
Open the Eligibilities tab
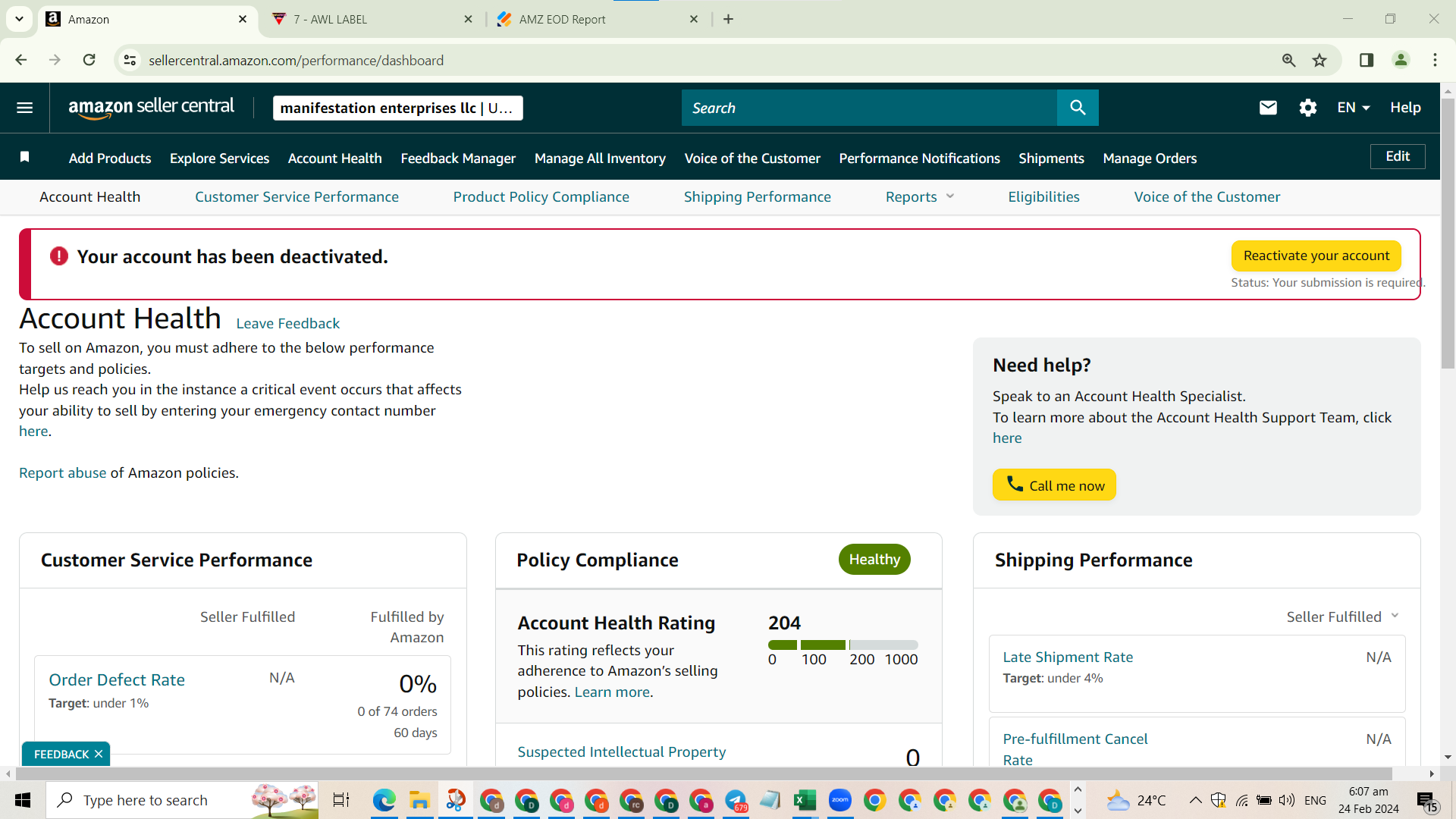pyautogui.click(x=1043, y=197)
